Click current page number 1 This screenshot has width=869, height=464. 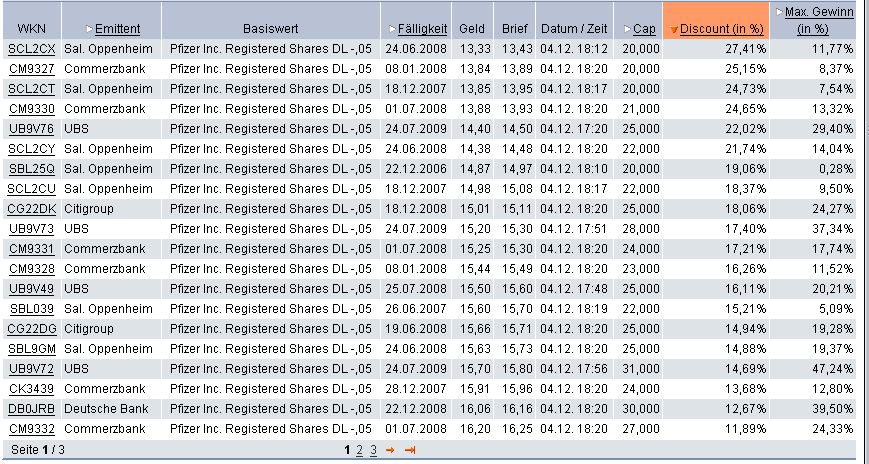click(x=347, y=450)
